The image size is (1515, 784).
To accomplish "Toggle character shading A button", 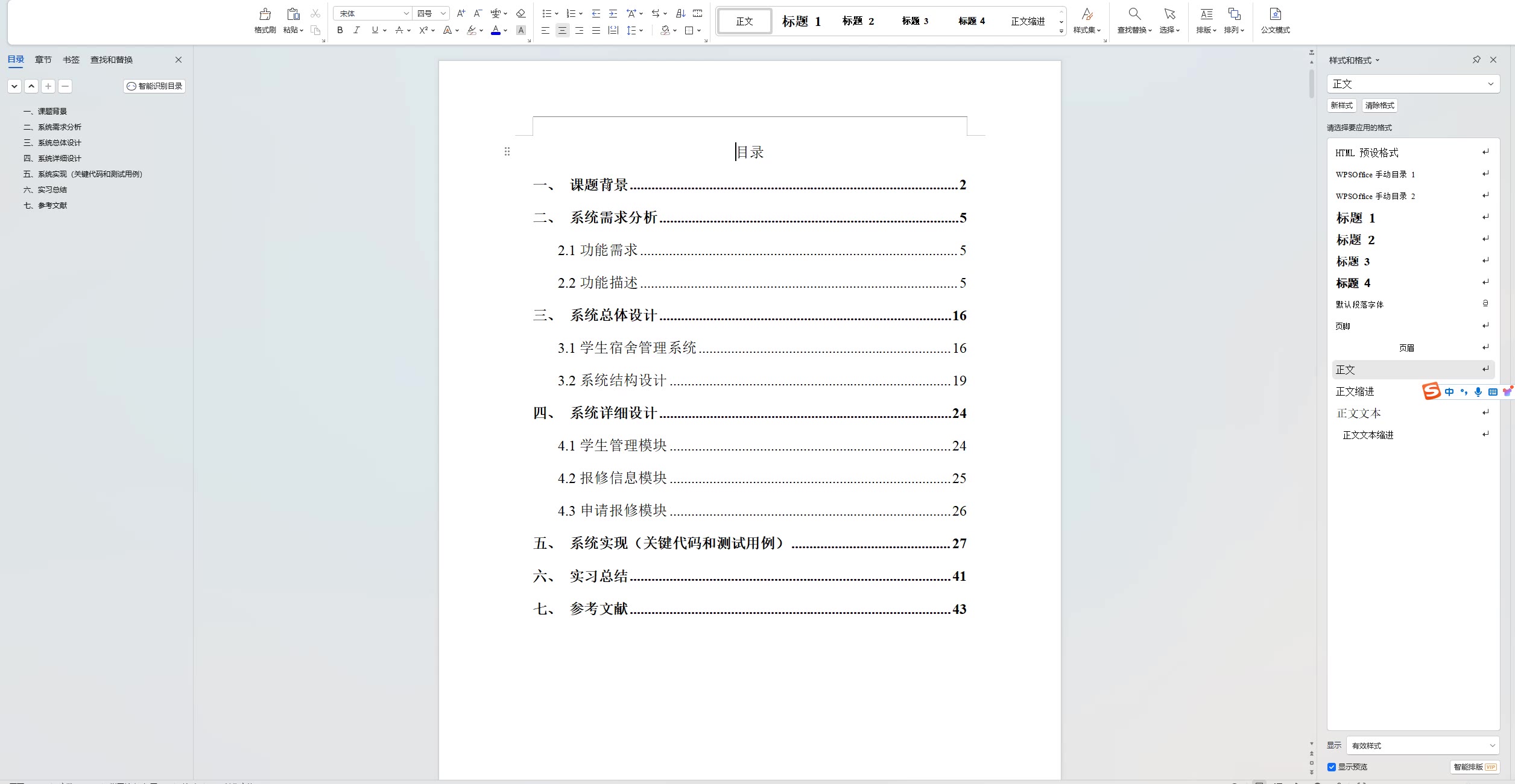I will tap(521, 30).
